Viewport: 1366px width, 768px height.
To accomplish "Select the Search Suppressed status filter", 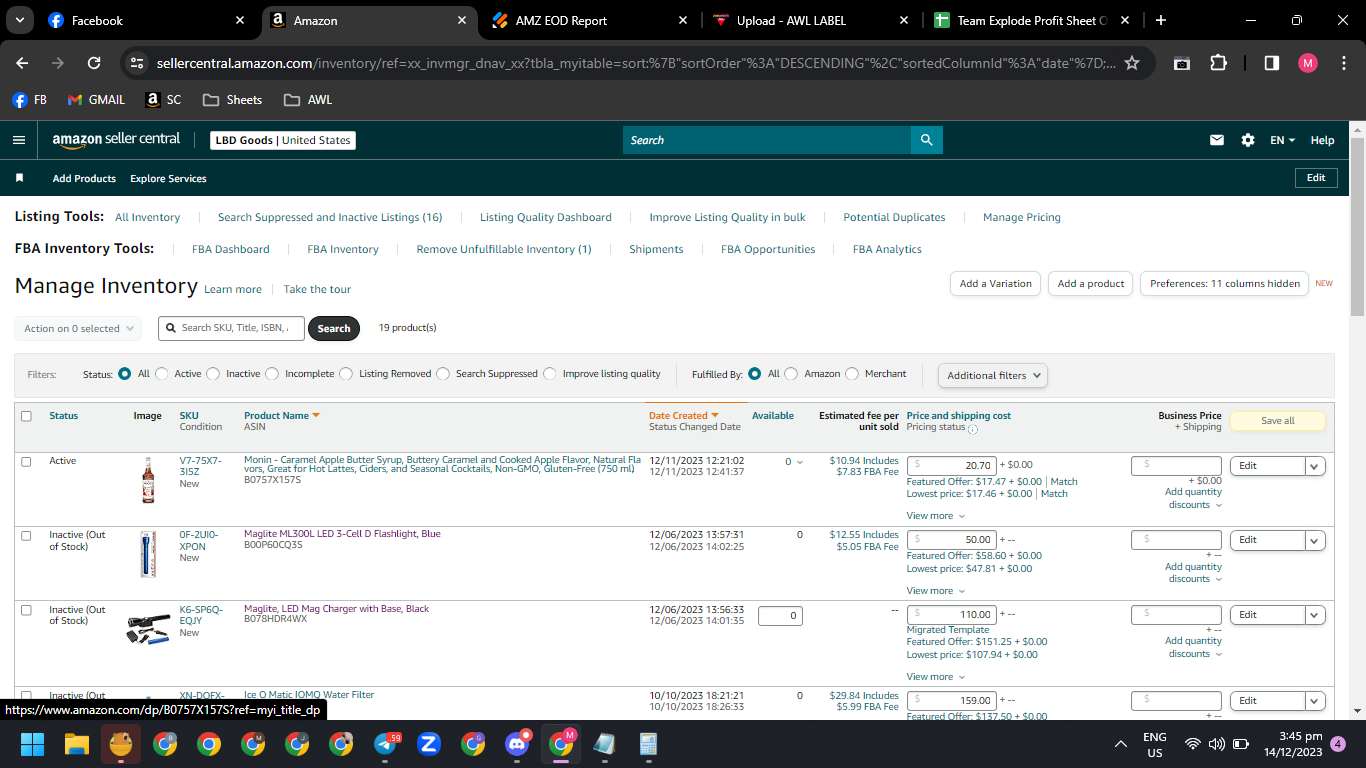I will pyautogui.click(x=443, y=374).
